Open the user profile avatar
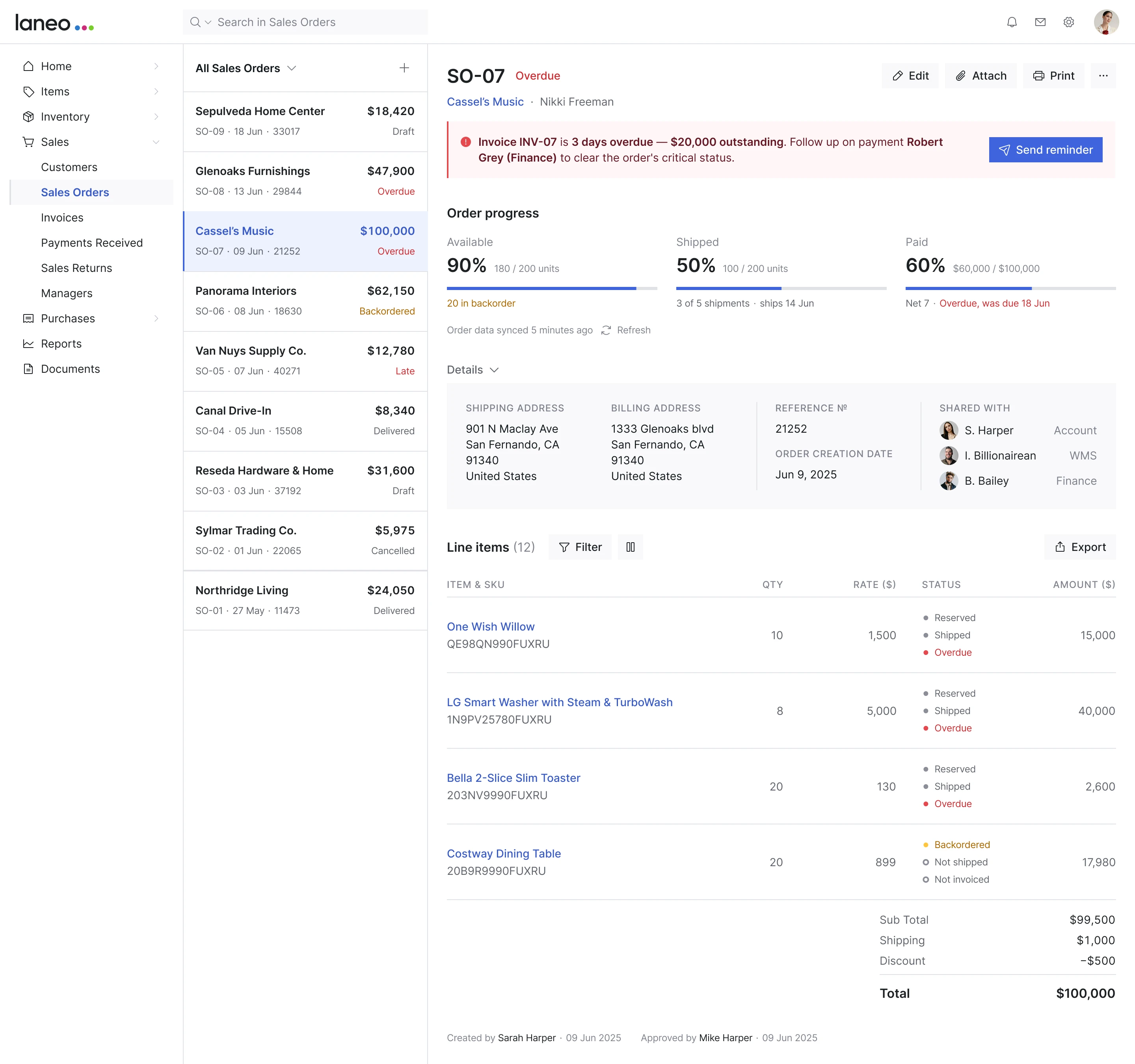 pyautogui.click(x=1106, y=22)
